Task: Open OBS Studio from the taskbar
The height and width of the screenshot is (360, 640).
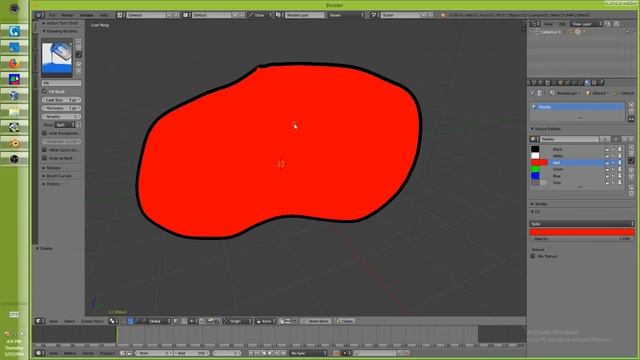Action: click(14, 159)
